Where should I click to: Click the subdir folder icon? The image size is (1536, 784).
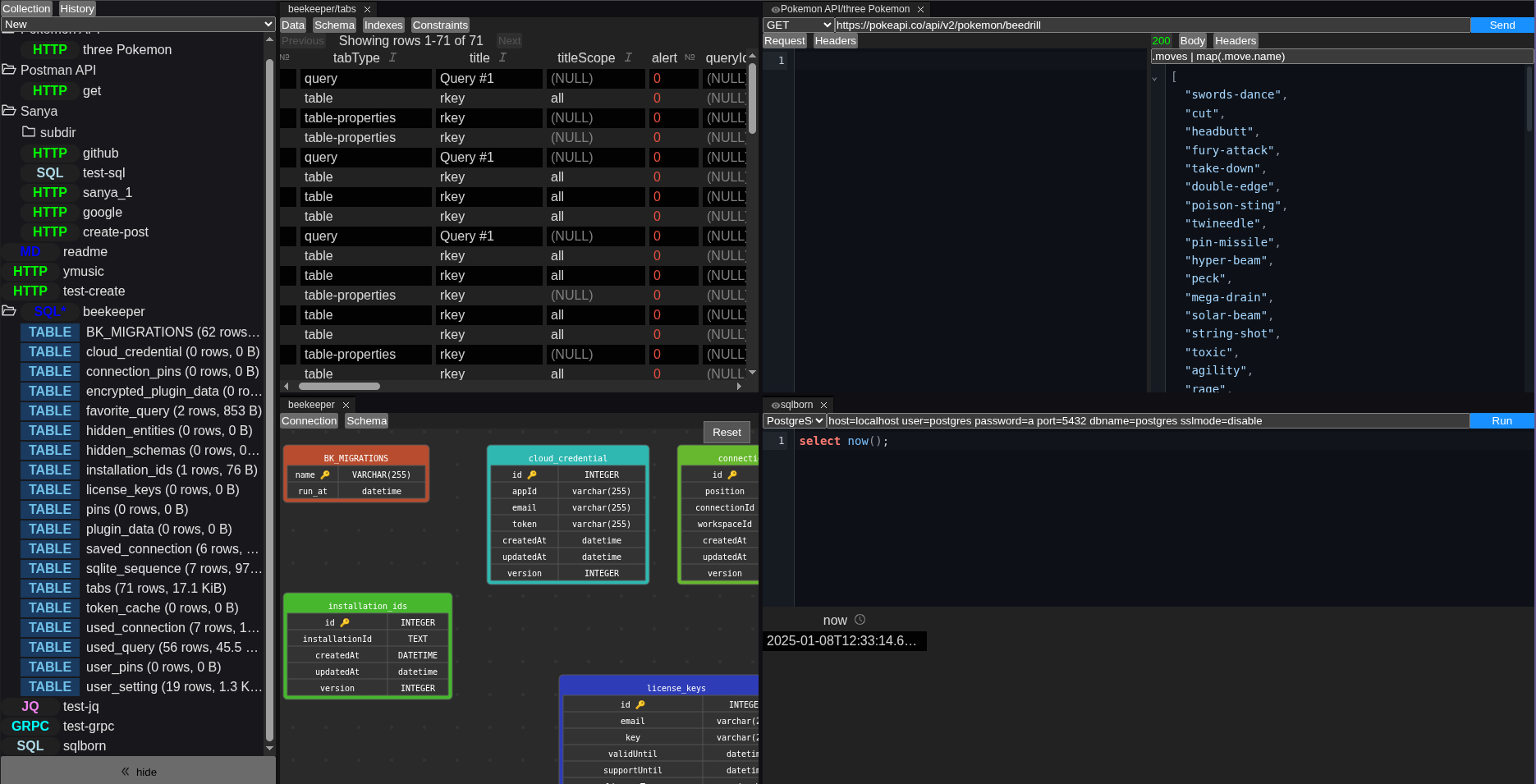click(29, 132)
